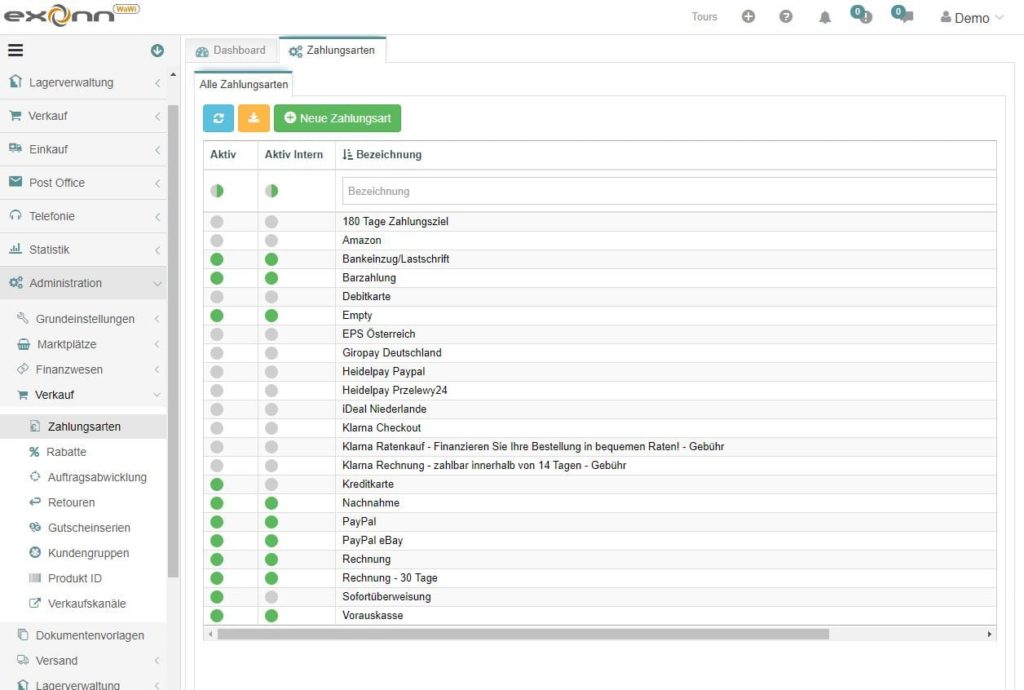Click the scroll-right arrow of the table
This screenshot has height=690, width=1024.
pos(989,634)
